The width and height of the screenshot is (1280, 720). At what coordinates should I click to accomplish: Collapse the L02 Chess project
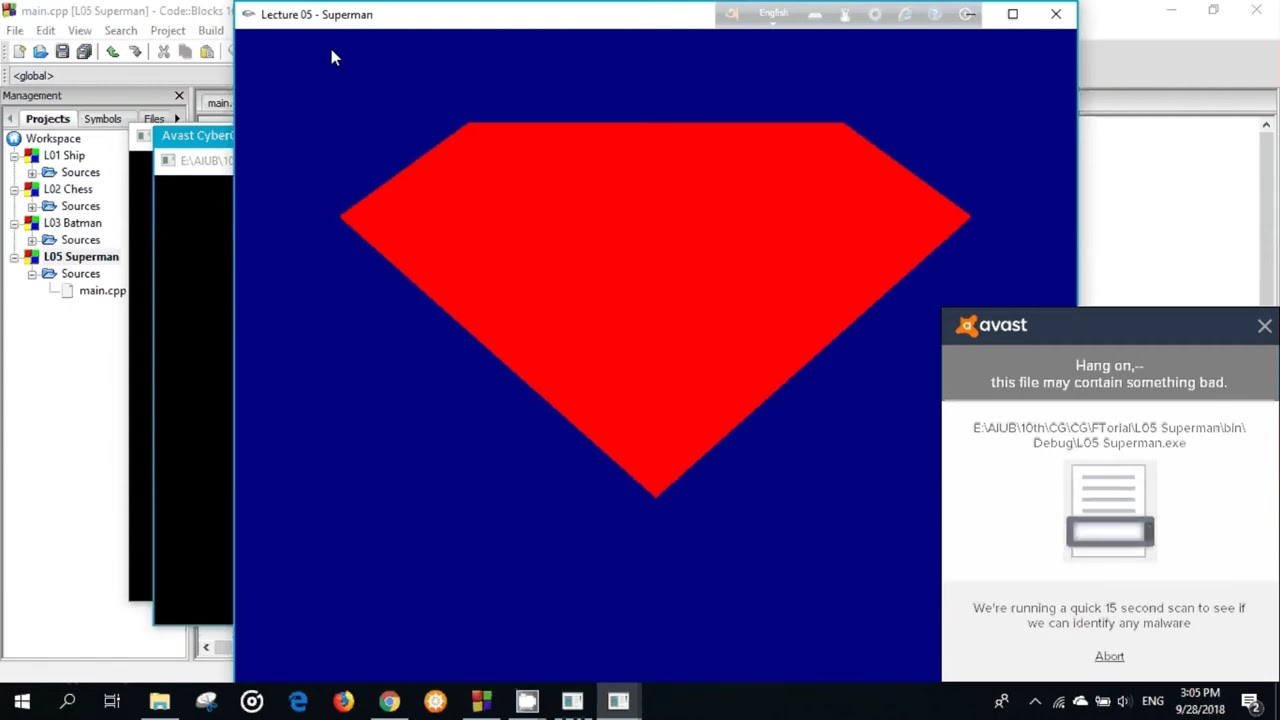point(15,190)
